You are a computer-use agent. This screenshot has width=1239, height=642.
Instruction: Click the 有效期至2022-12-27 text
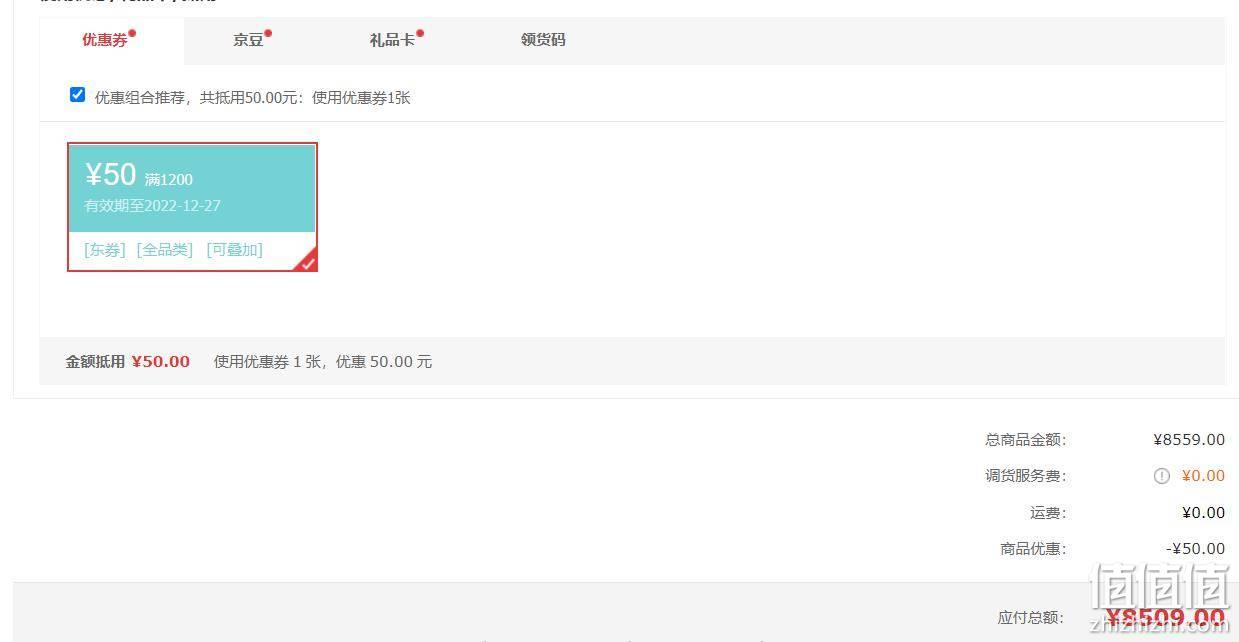pyautogui.click(x=152, y=206)
